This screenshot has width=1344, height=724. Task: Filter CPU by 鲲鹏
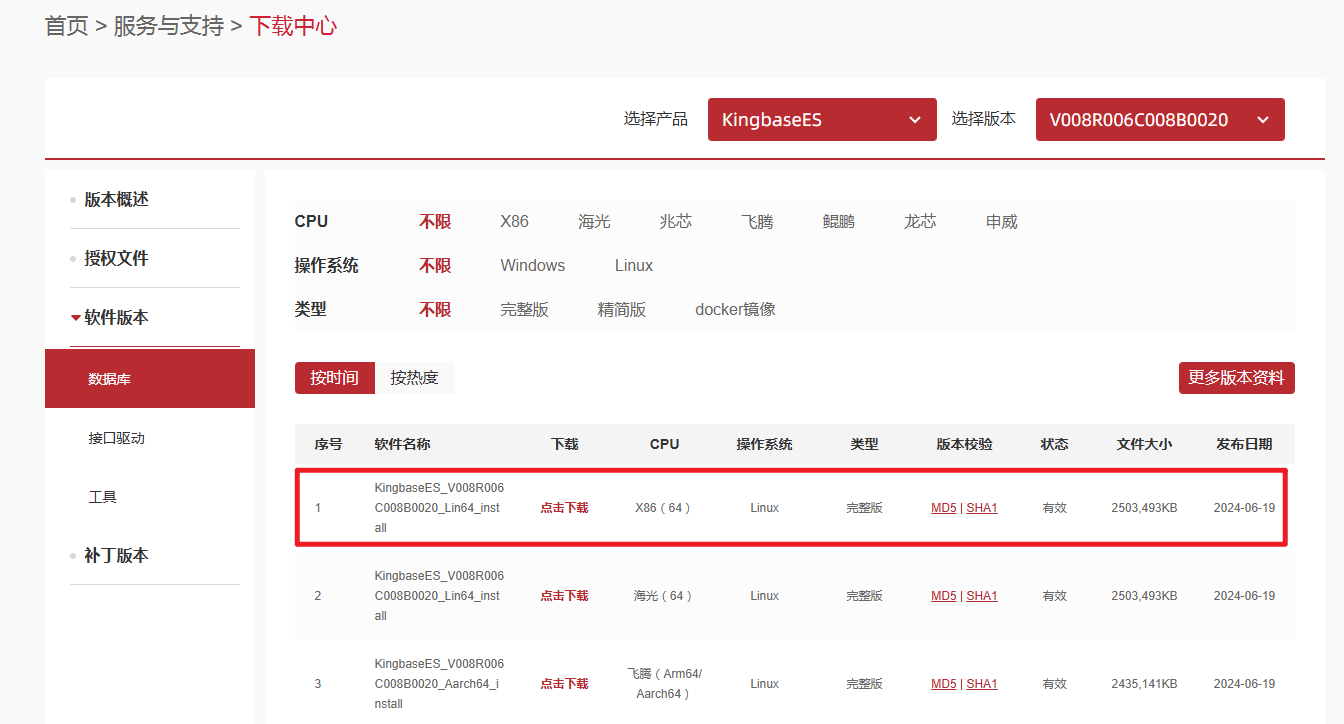(x=839, y=222)
